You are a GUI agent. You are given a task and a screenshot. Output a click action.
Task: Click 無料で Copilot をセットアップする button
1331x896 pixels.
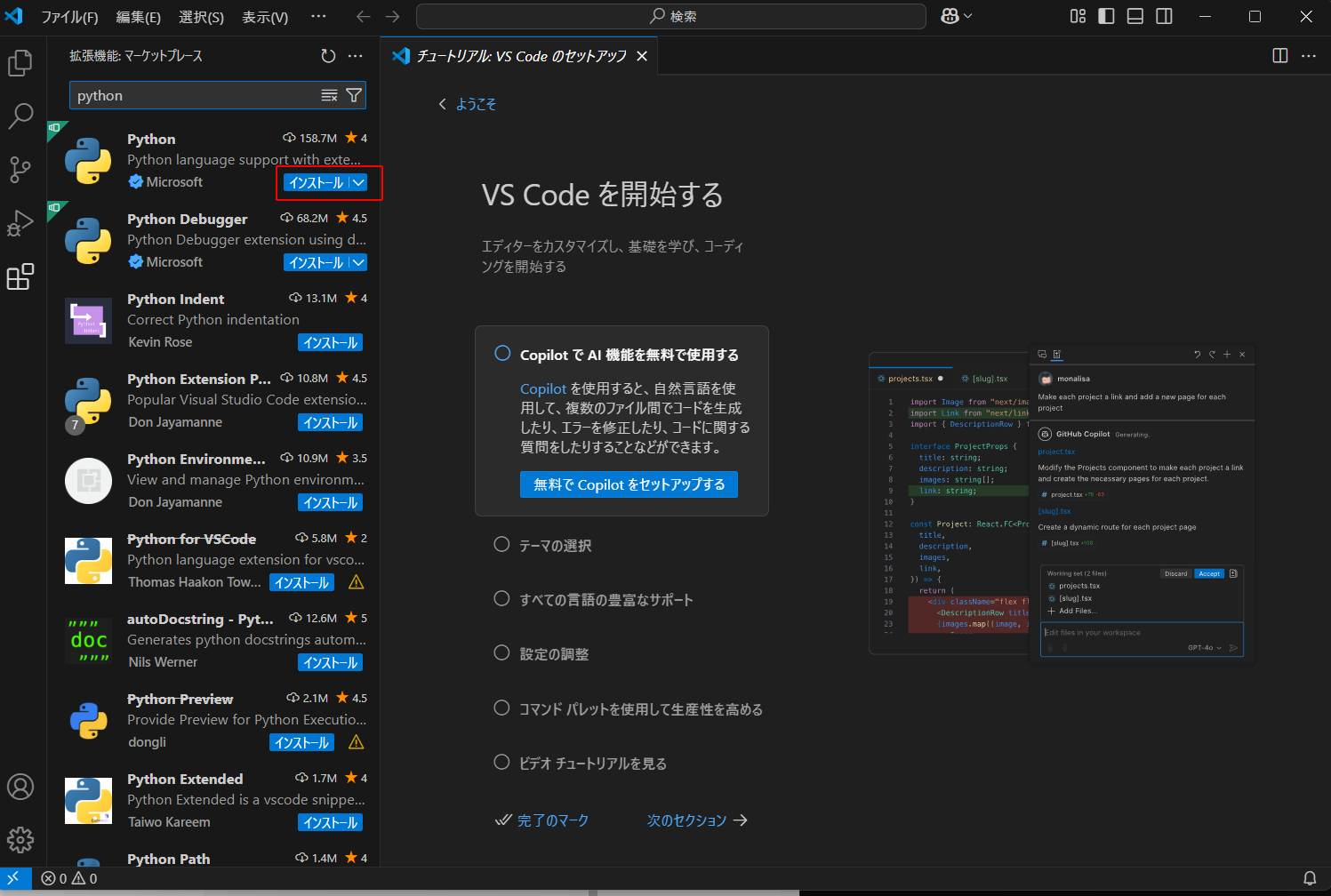click(629, 484)
